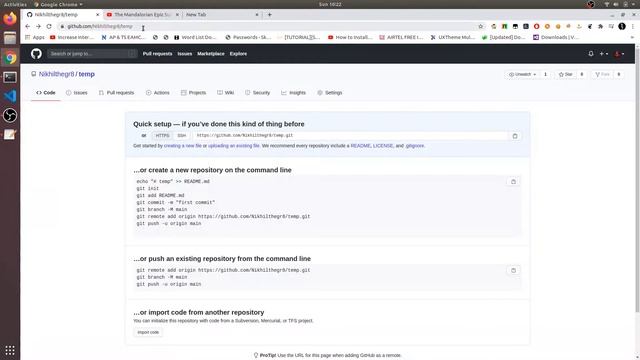
Task: Open the temp repository name link
Action: pos(87,74)
